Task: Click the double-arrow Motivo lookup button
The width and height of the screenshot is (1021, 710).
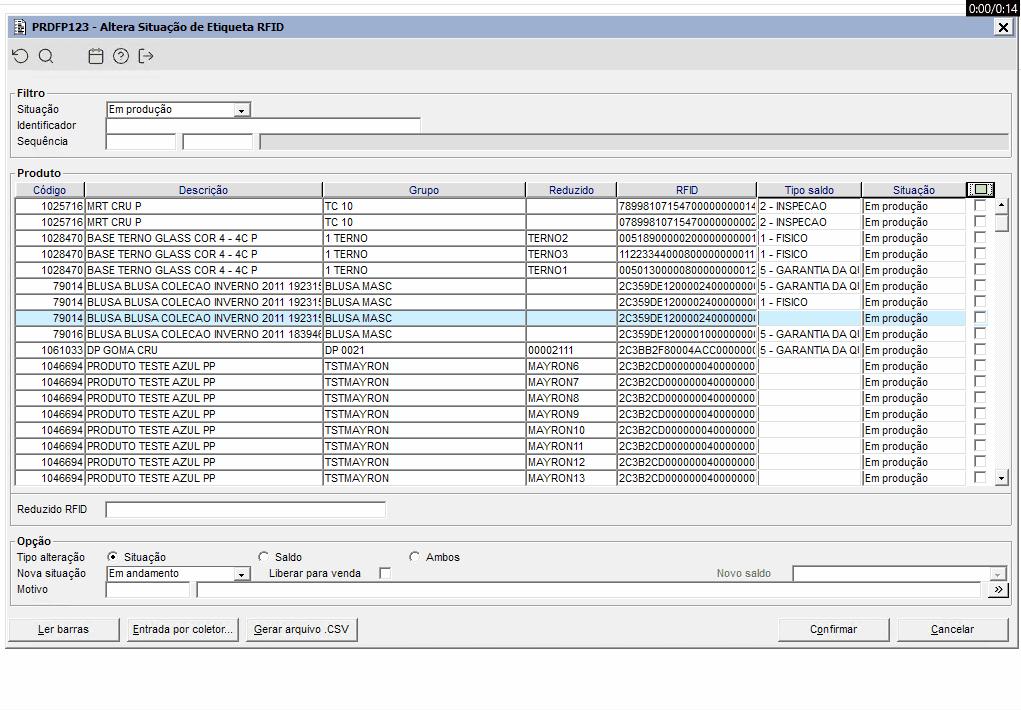Action: pyautogui.click(x=998, y=589)
